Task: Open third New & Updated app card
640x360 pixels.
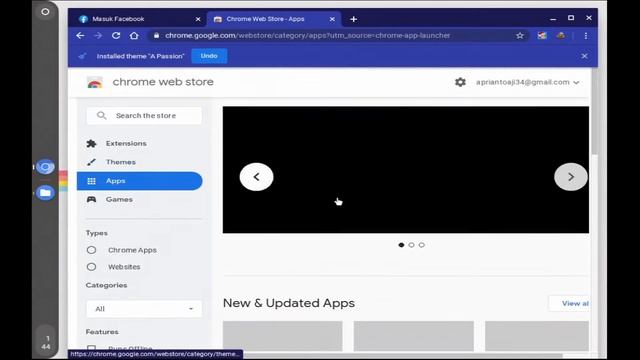Action: (x=537, y=336)
